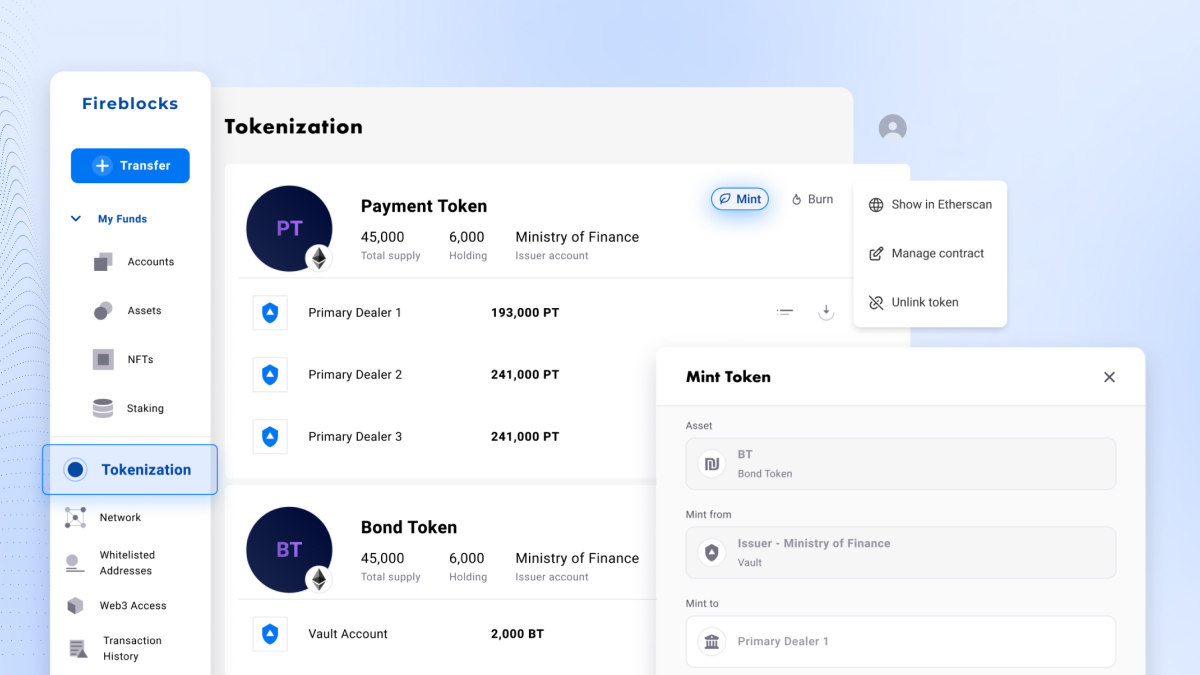1200x675 pixels.
Task: Click the Payment Token title
Action: point(424,206)
